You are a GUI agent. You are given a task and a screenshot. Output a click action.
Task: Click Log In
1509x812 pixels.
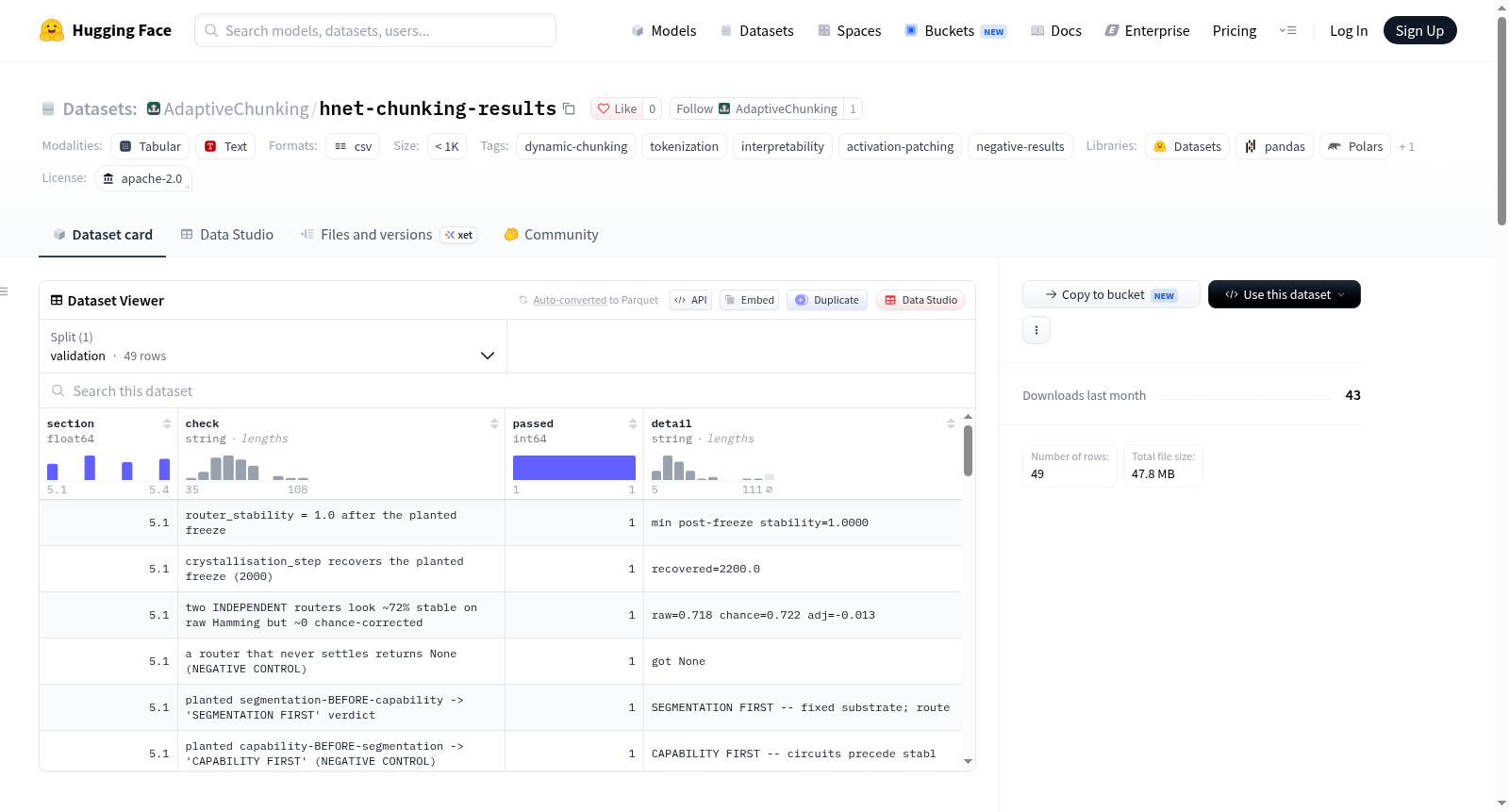[1349, 30]
